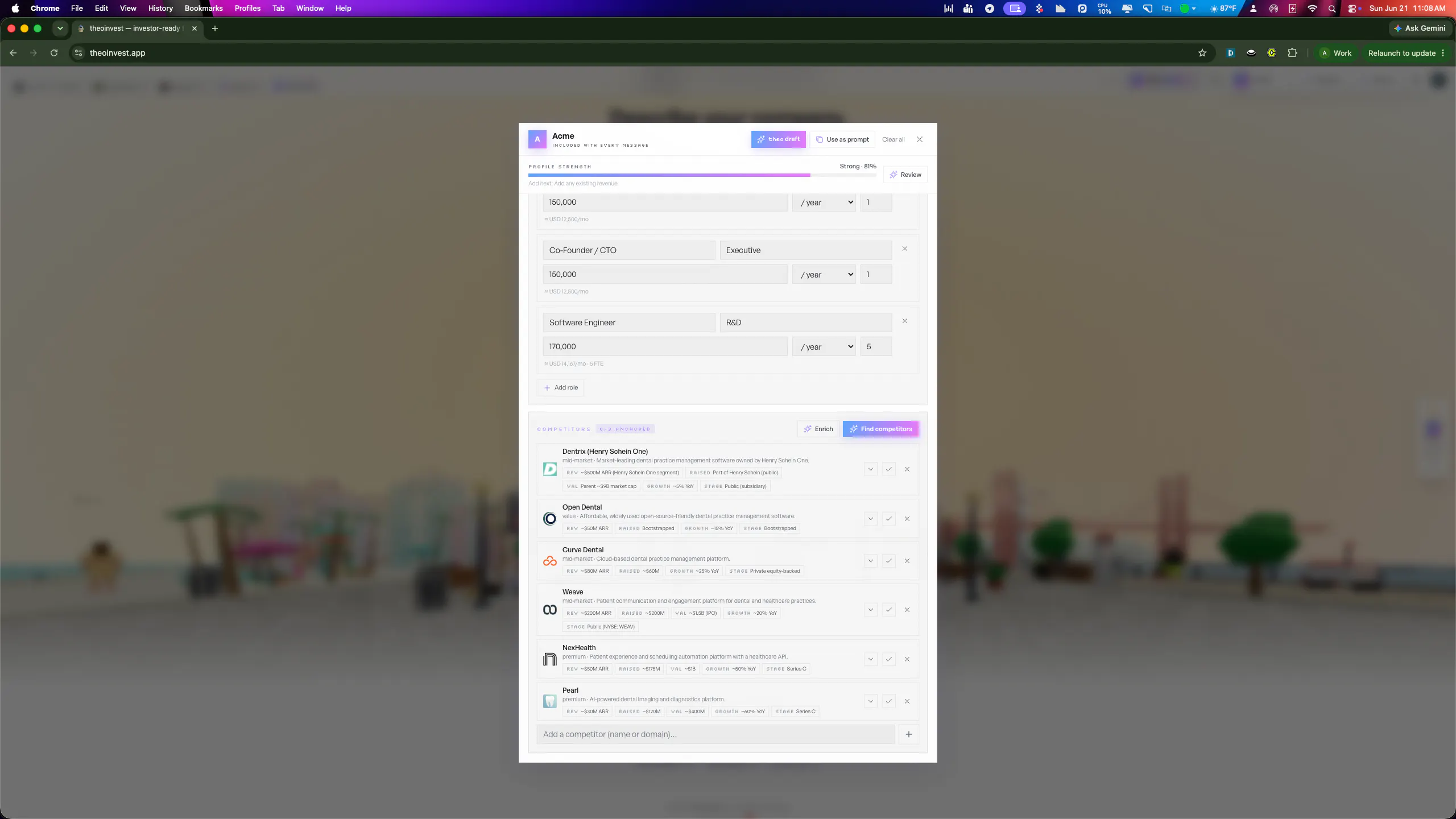Focus the Add a competitor input field
The height and width of the screenshot is (819, 1456).
coord(715,734)
